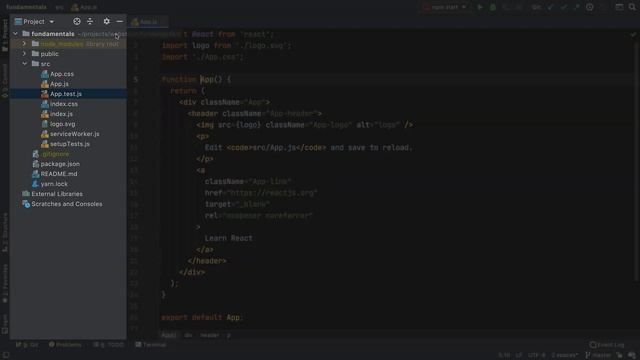This screenshot has height=360, width=640.
Task: Click the logo.svg file icon
Action: click(x=44, y=124)
